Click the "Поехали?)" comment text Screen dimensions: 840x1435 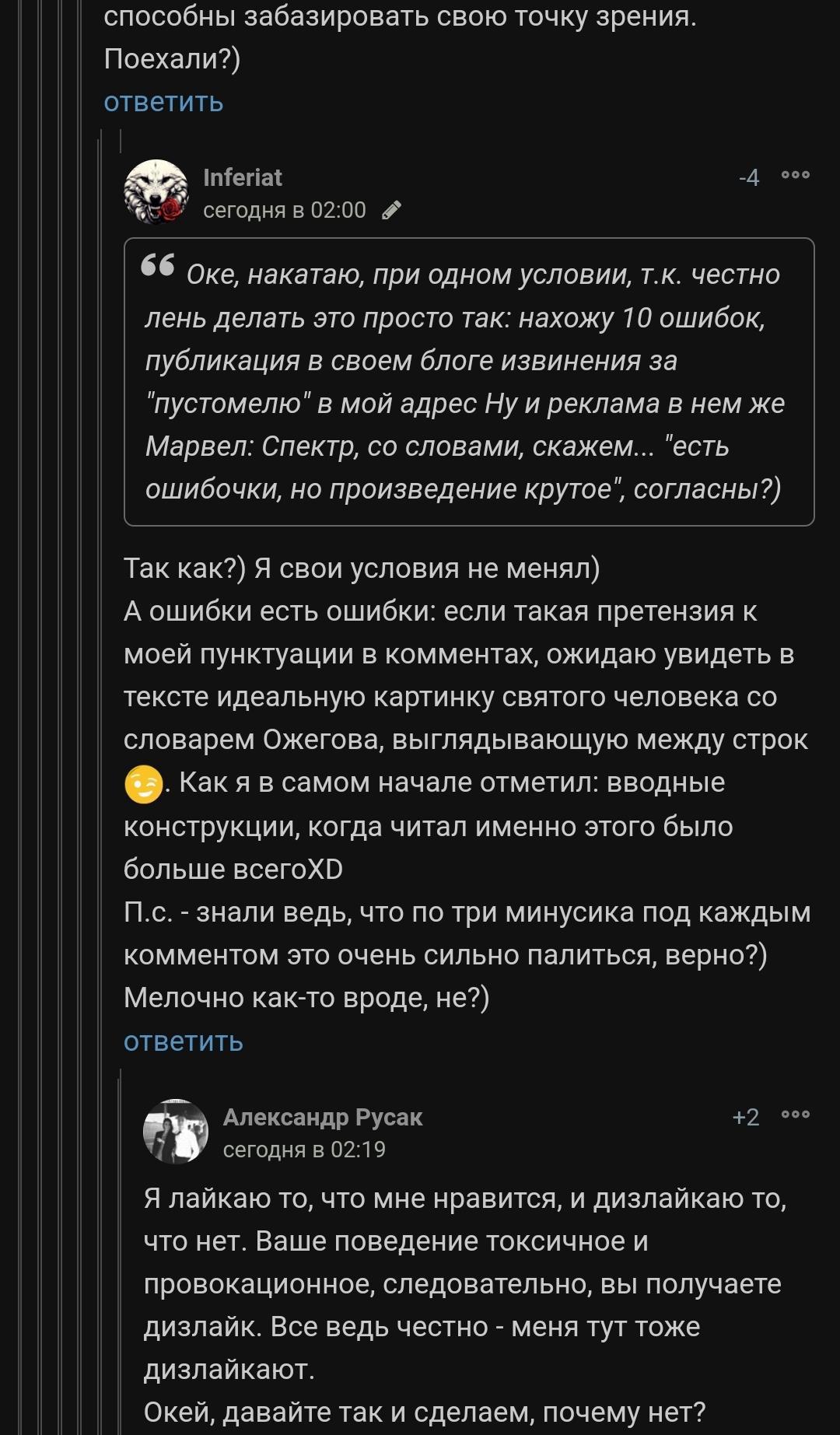pos(172,58)
